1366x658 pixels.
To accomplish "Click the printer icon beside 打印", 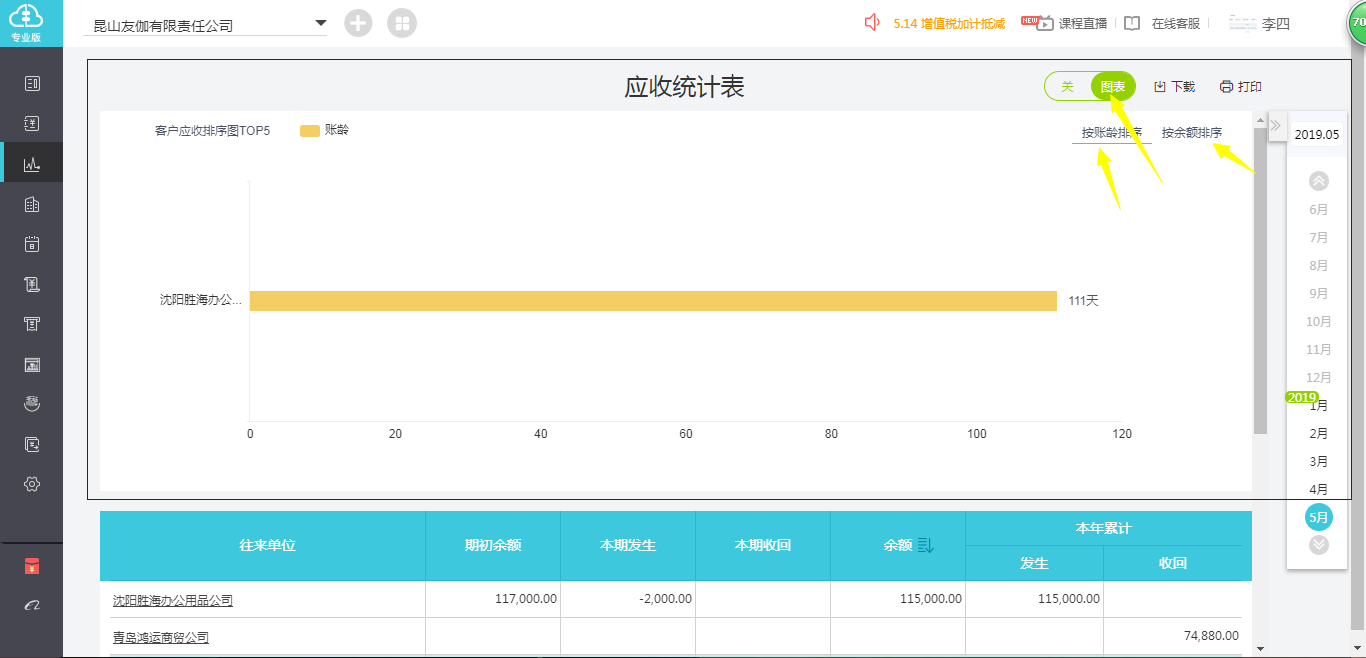I will click(x=1226, y=87).
